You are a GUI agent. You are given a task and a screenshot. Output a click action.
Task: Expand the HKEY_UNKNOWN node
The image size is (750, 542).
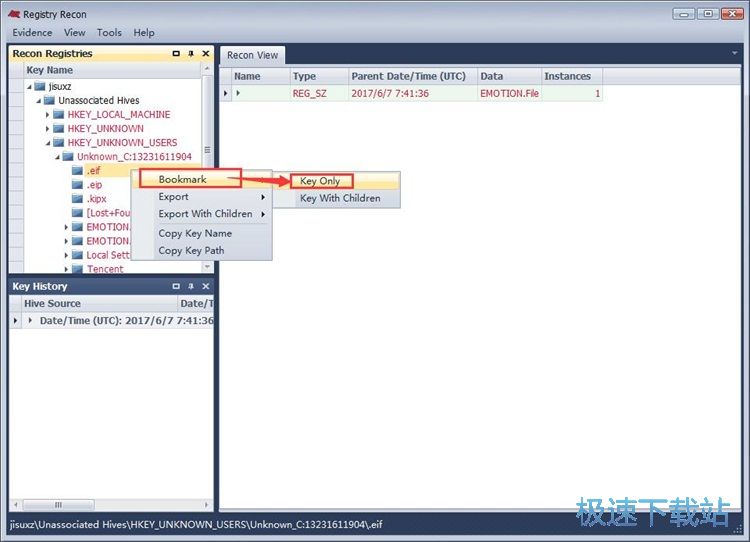pos(47,129)
